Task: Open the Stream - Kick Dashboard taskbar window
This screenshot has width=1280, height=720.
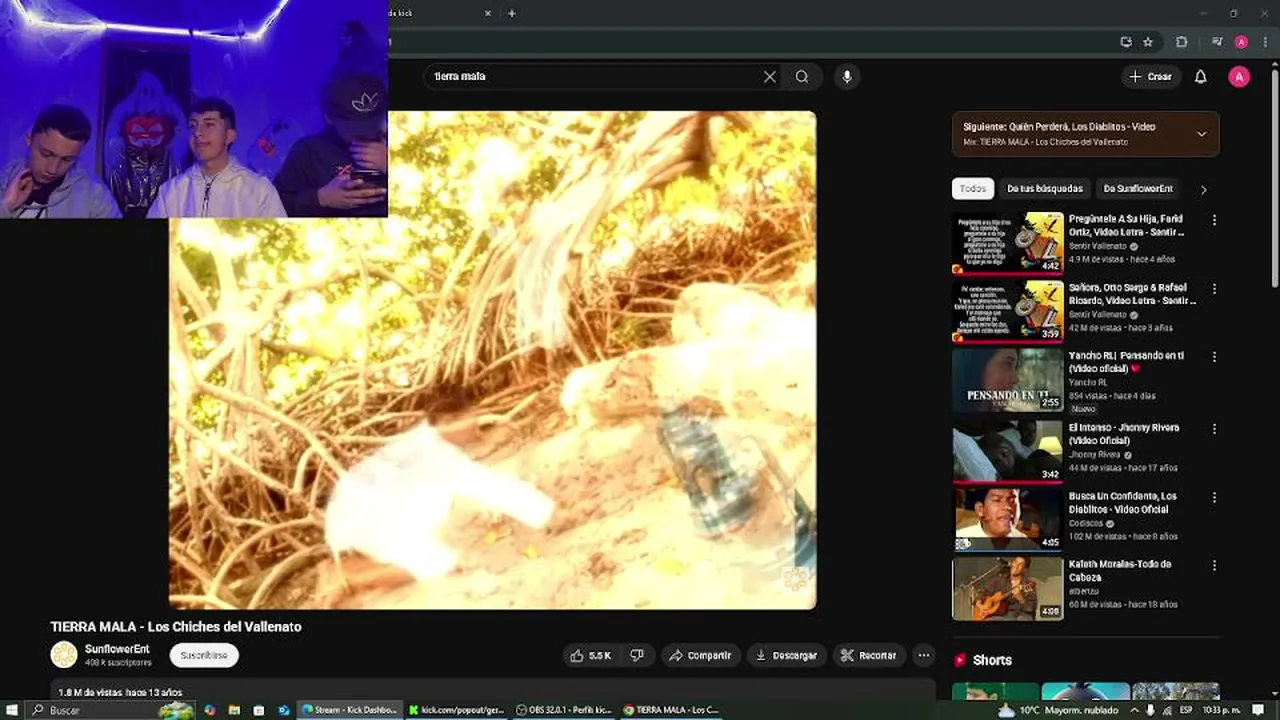Action: point(350,710)
